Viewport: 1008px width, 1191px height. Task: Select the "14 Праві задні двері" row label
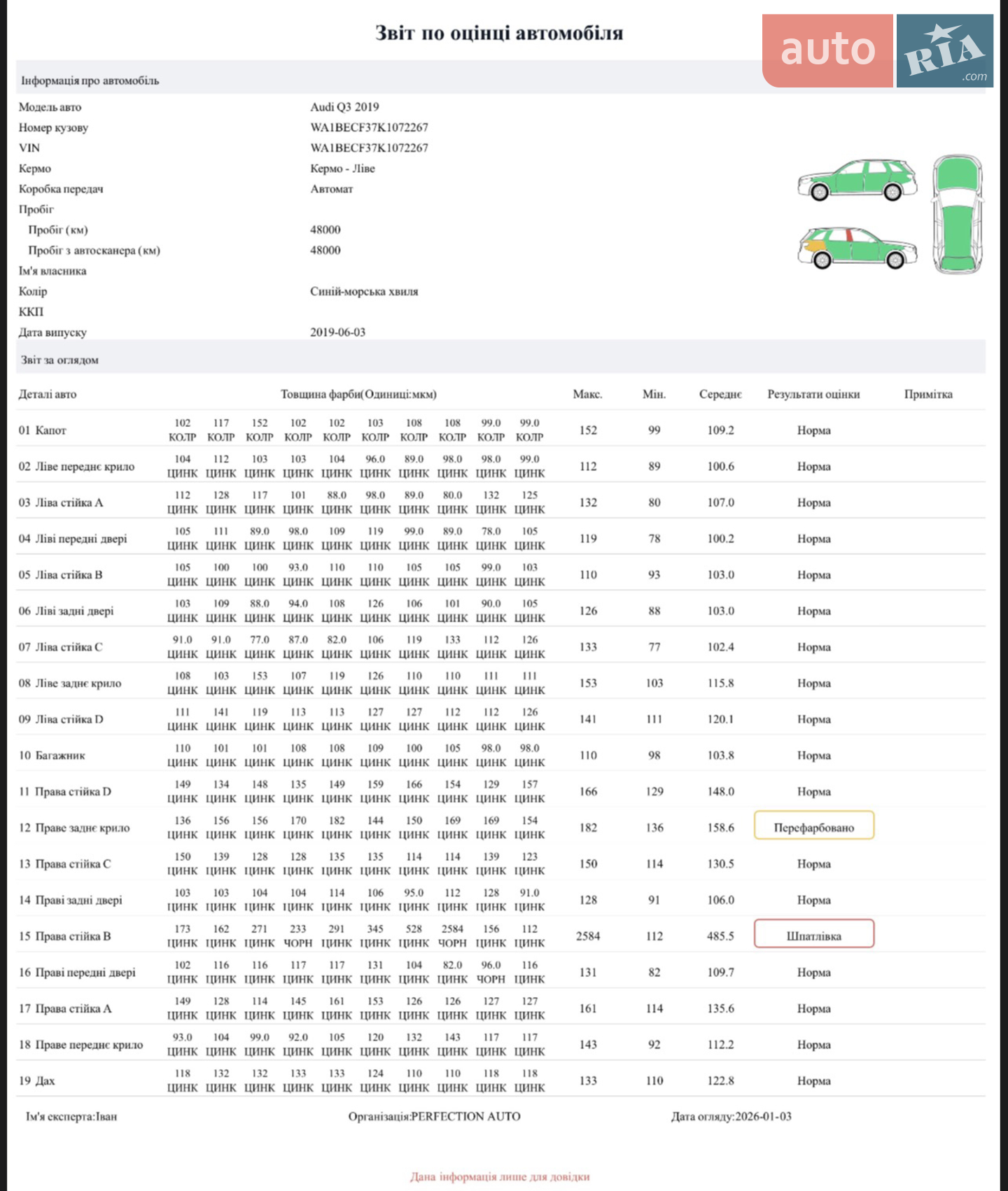point(70,900)
